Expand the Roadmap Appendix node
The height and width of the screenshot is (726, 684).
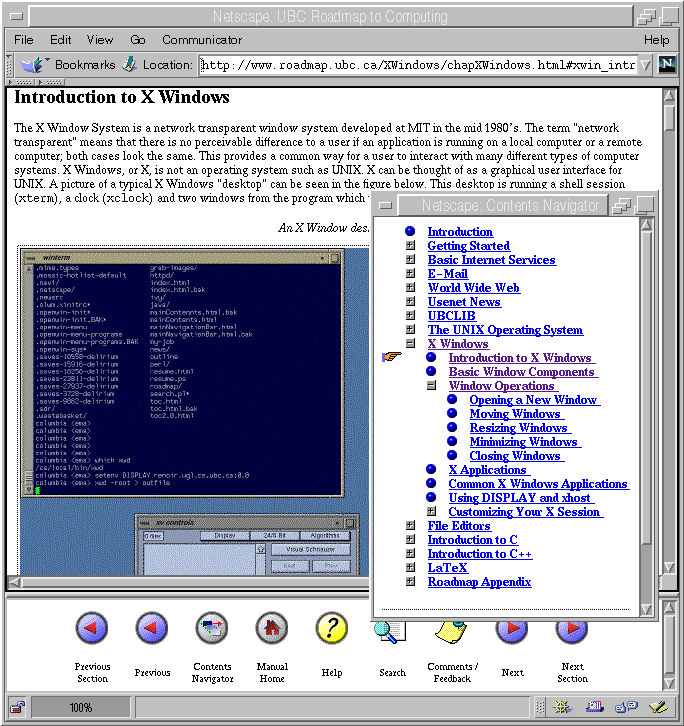pyautogui.click(x=410, y=581)
